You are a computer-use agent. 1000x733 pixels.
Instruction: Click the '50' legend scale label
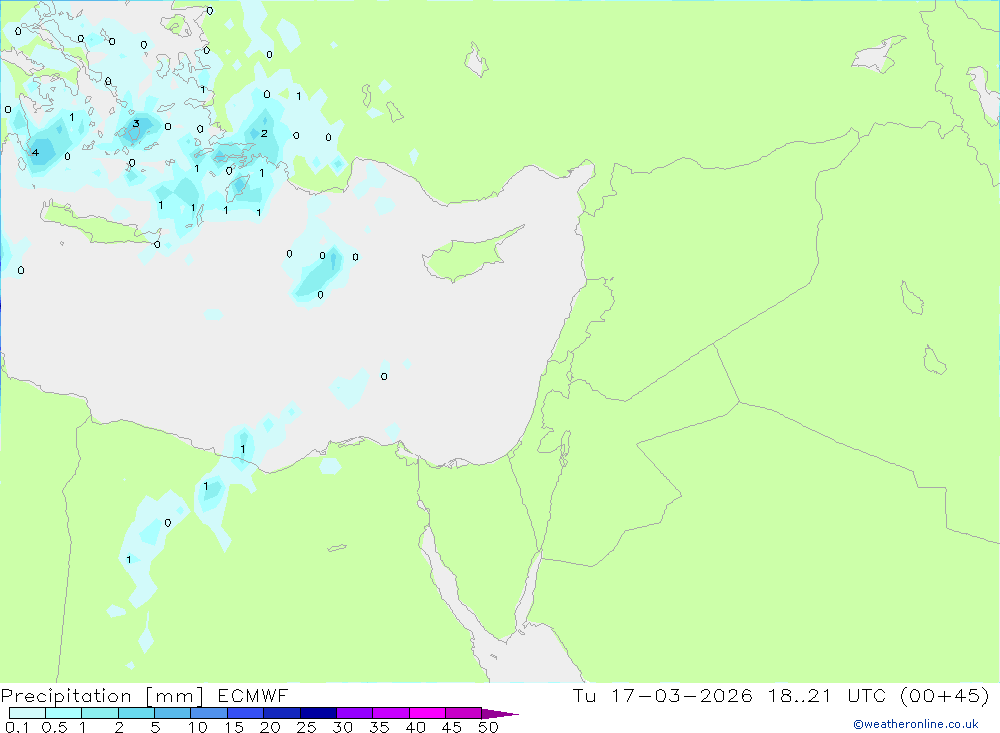[x=488, y=727]
